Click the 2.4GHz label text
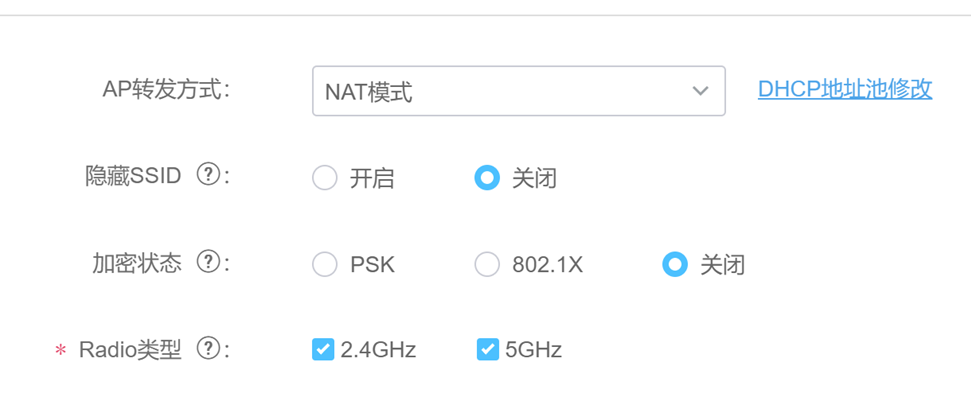 point(378,350)
